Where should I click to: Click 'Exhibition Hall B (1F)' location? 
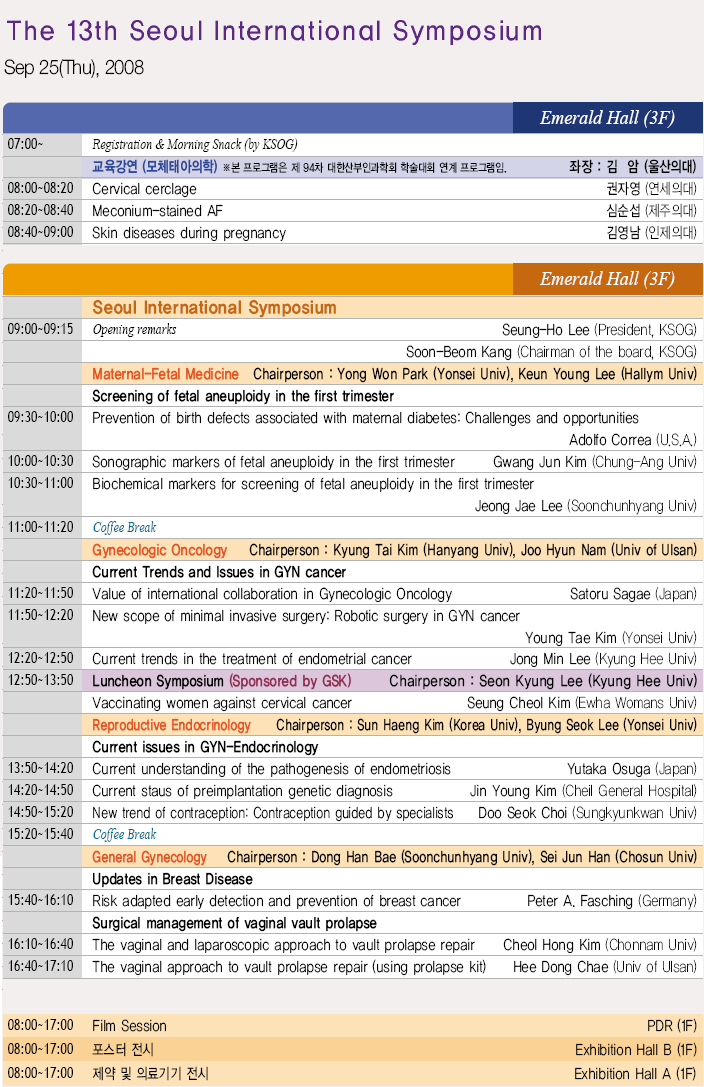[636, 1050]
